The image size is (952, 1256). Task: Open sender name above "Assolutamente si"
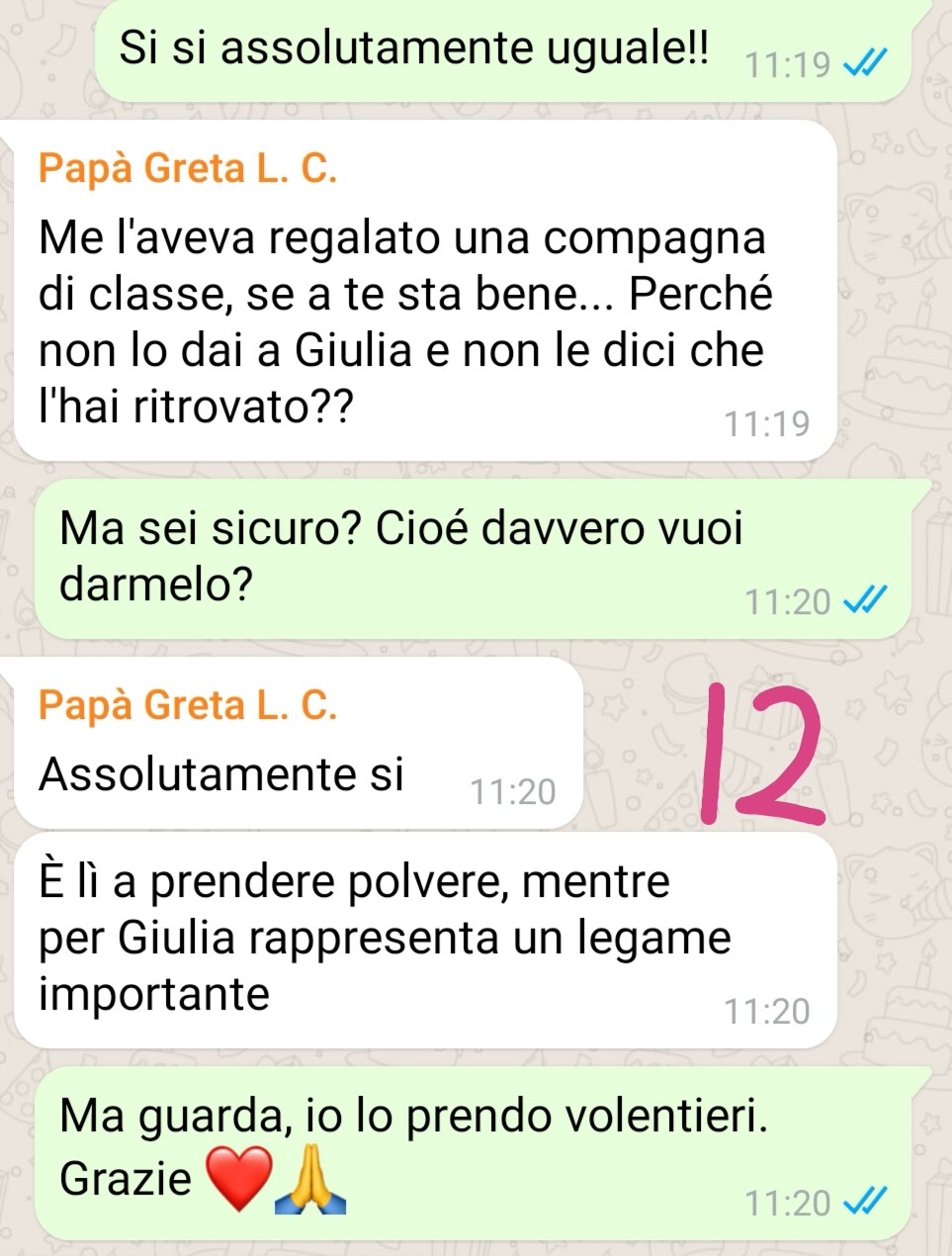(188, 705)
